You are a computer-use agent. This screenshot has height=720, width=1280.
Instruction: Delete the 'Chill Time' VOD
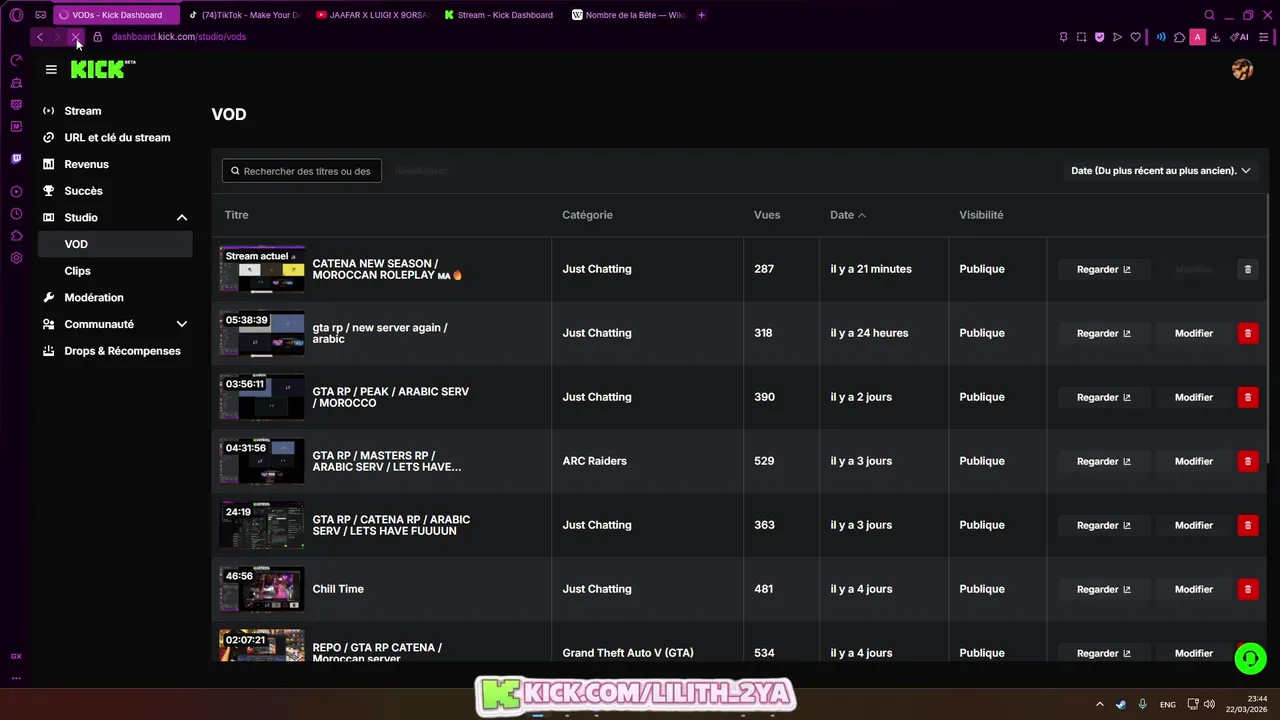[1247, 589]
